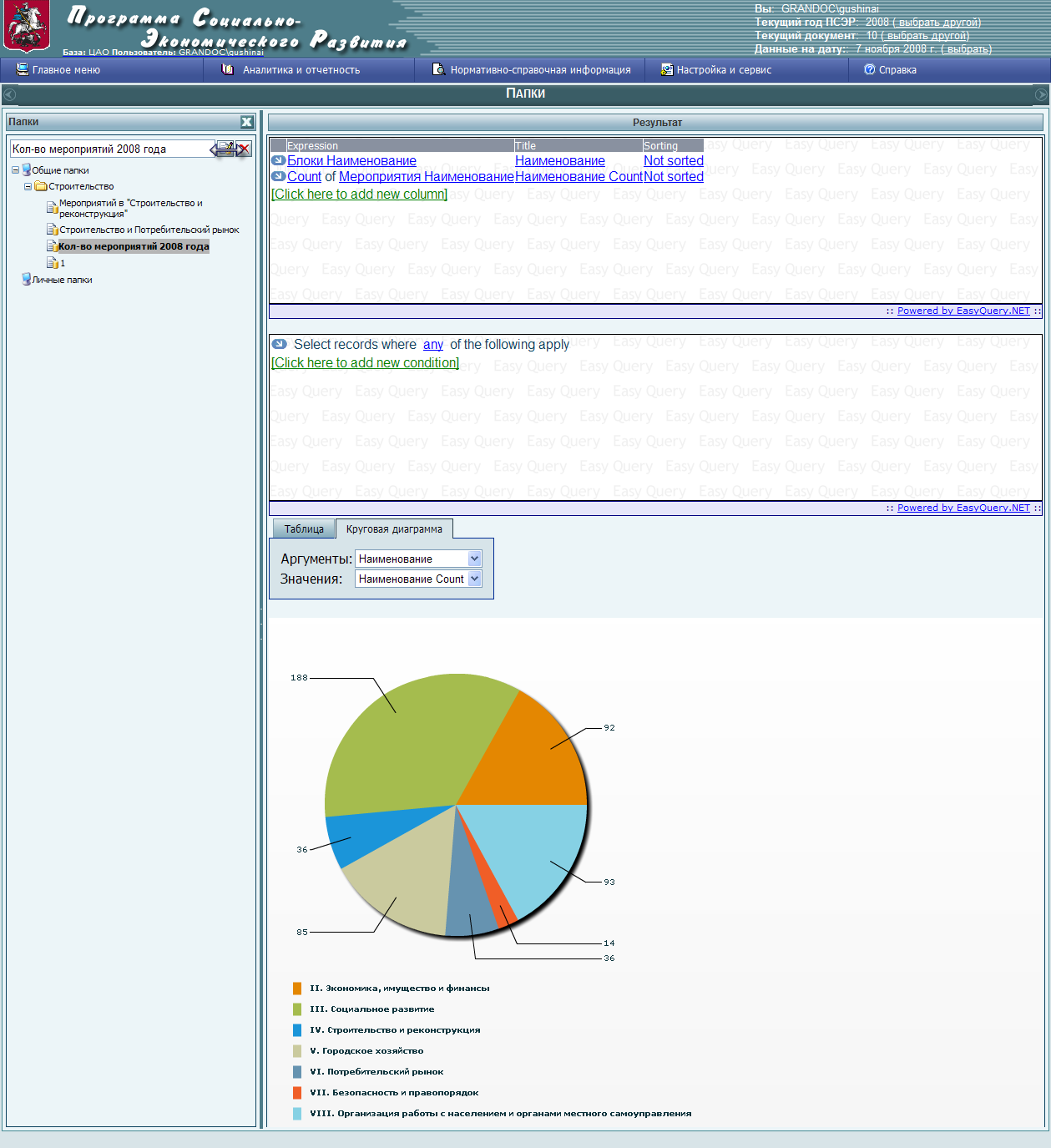This screenshot has width=1051, height=1148.
Task: Click выбрать другой link for Текущий документ
Action: [925, 36]
